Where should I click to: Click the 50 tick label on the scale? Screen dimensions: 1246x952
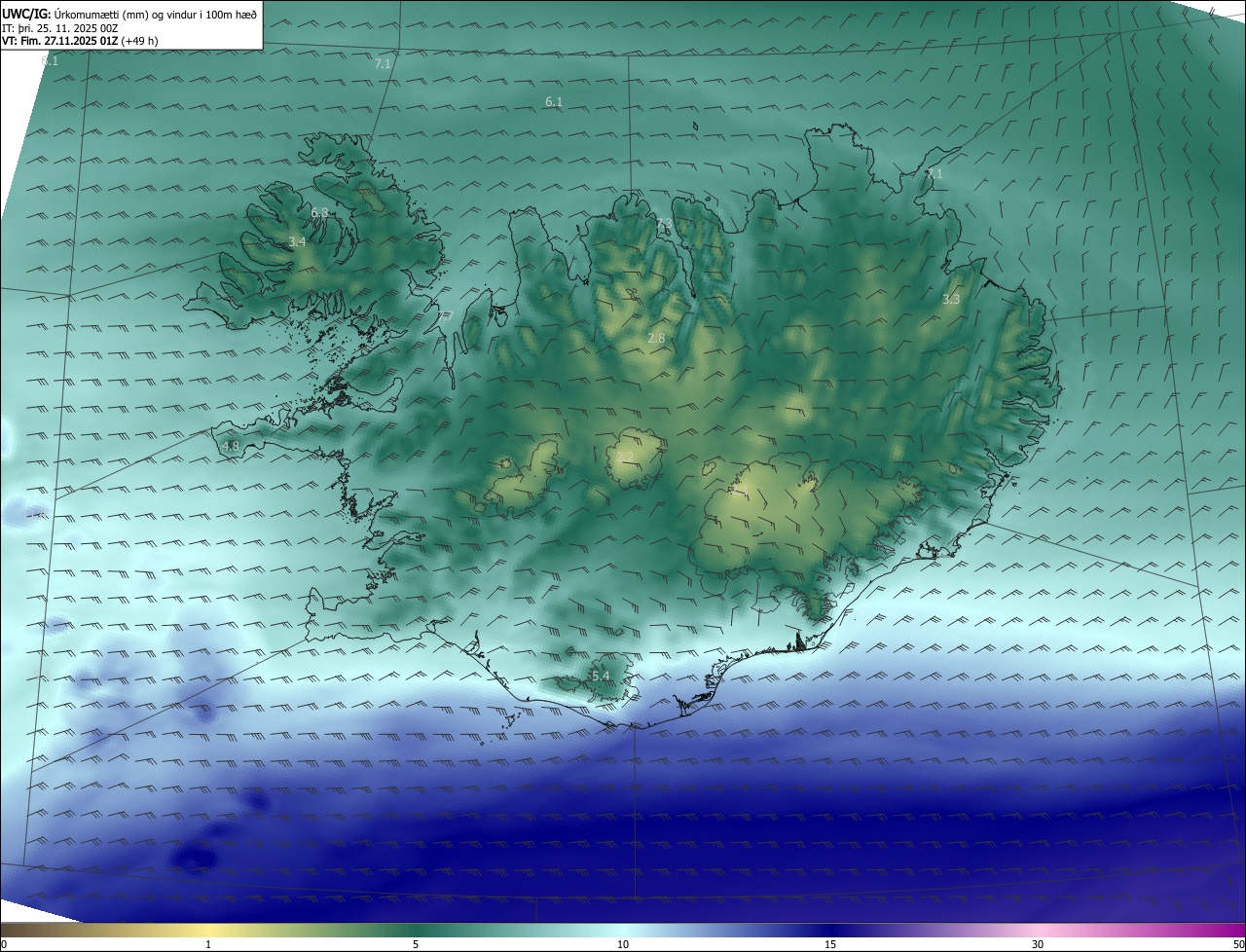click(1238, 944)
